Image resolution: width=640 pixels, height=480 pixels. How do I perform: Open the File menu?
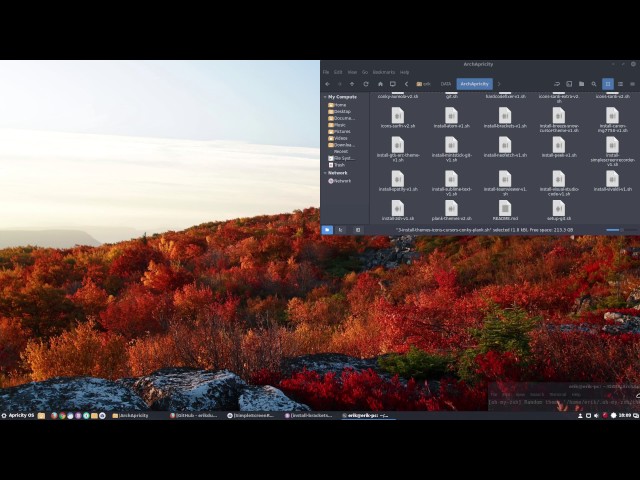(326, 72)
